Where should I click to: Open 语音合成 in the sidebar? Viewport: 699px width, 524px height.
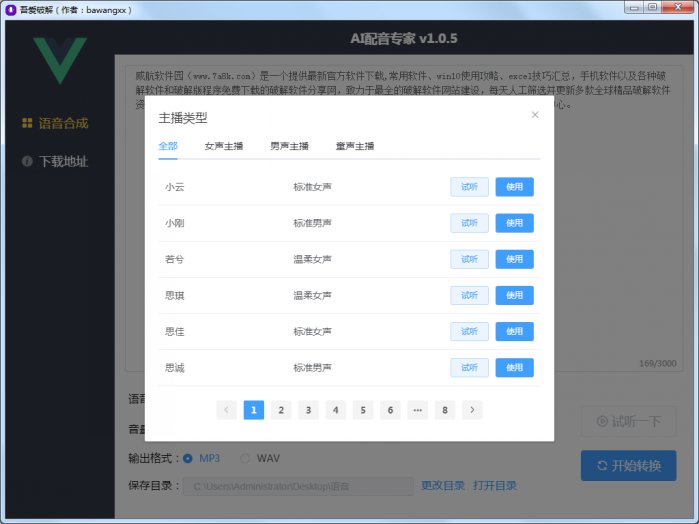(x=56, y=124)
